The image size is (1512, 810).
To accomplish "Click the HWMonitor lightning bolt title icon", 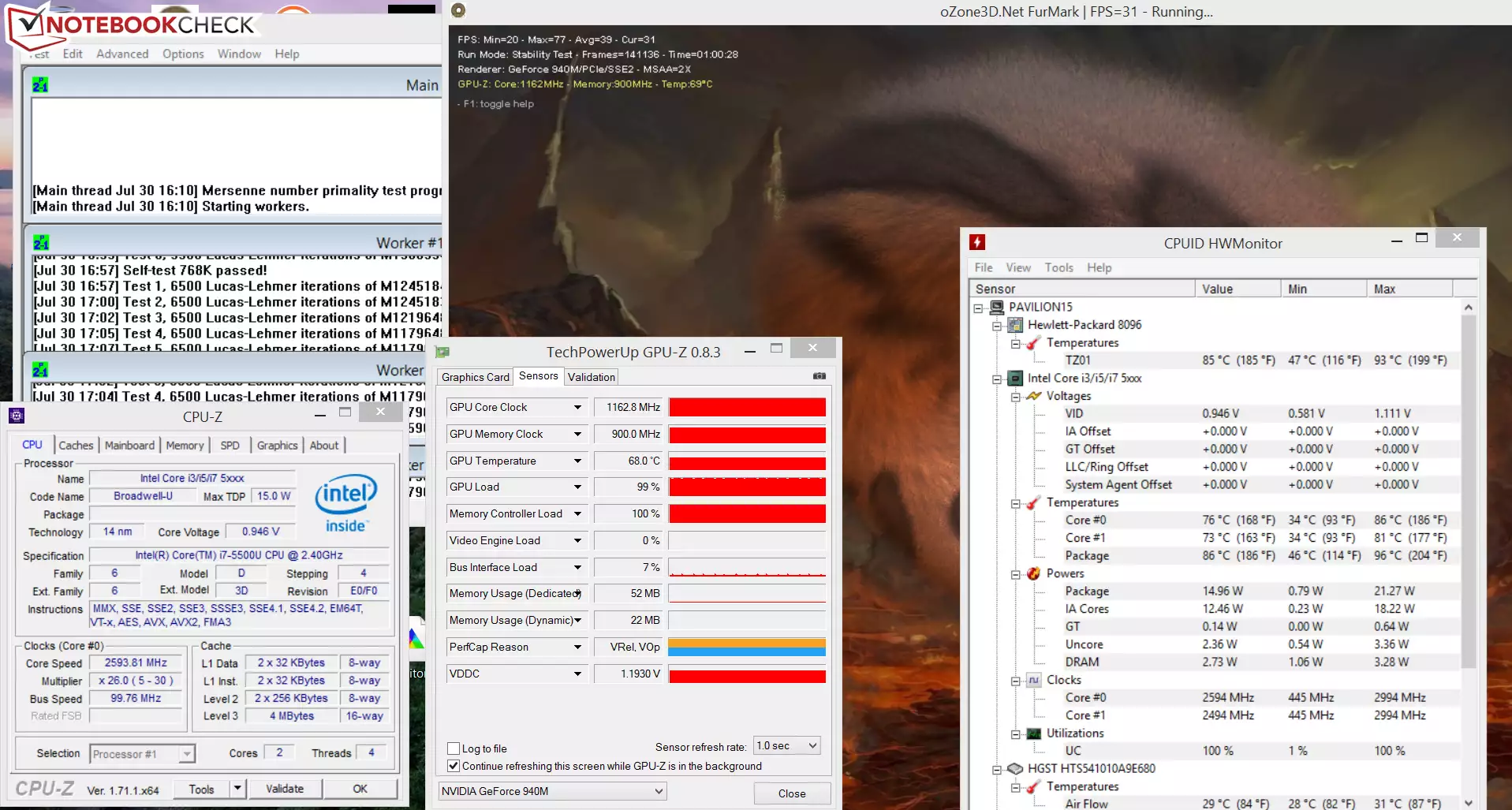I will [x=977, y=243].
